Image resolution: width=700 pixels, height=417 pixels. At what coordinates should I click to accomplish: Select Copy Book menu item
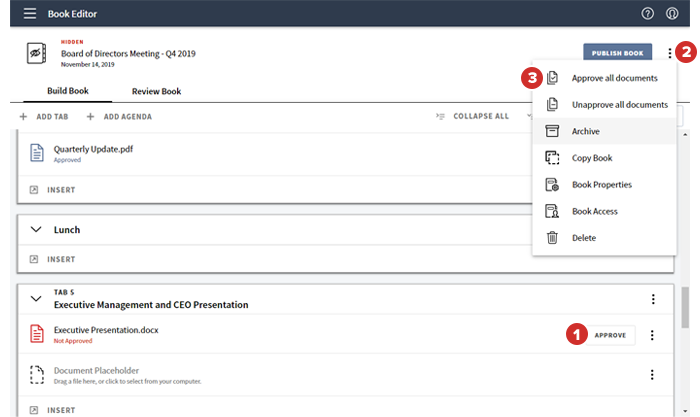point(591,158)
